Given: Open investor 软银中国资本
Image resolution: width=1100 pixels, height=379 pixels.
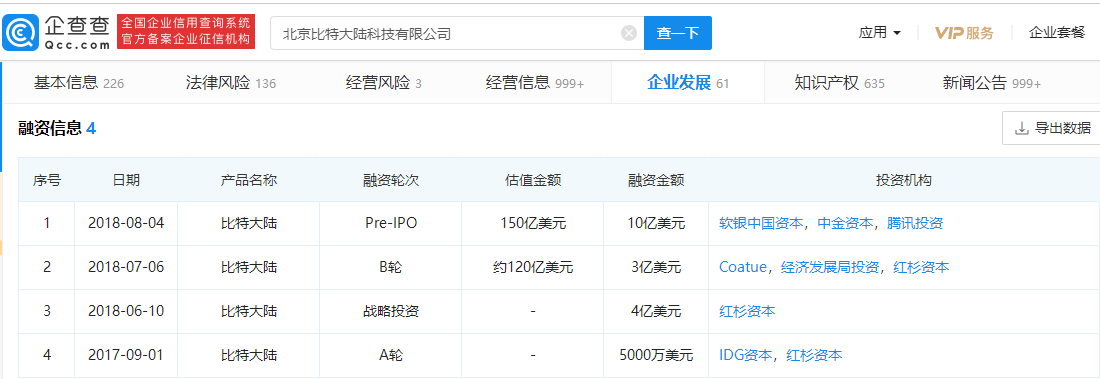Looking at the screenshot, I should tap(761, 223).
